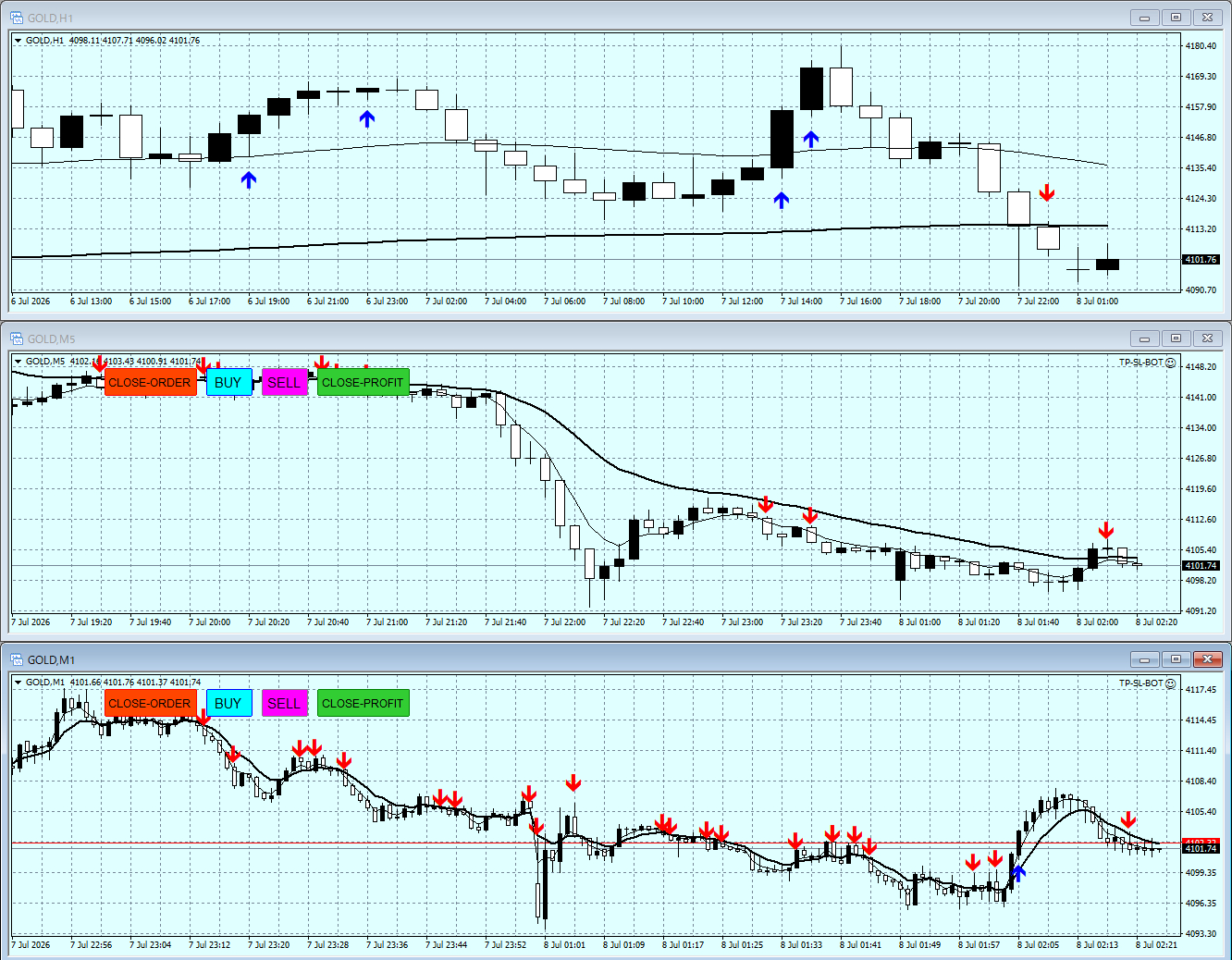Select the red down arrow on H1 chart
Image resolution: width=1232 pixels, height=960 pixels.
(x=1047, y=192)
